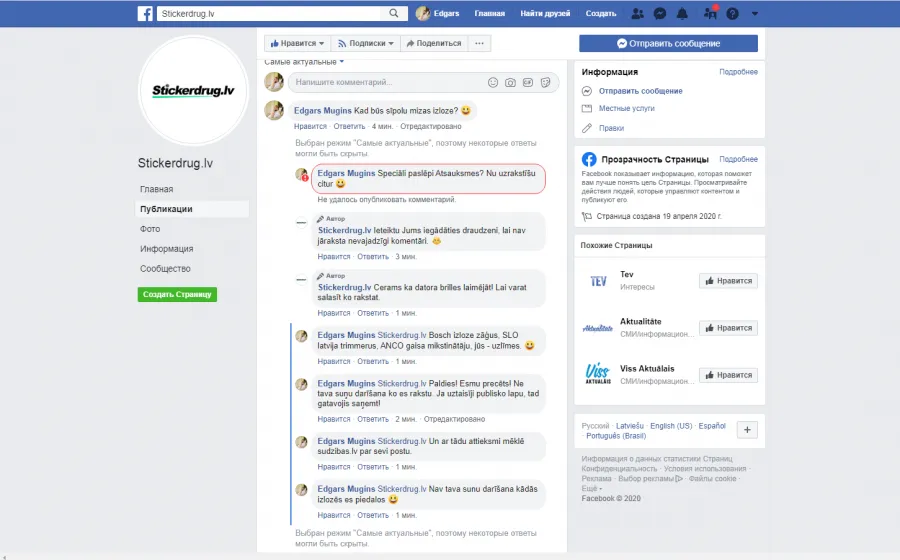Image resolution: width=900 pixels, height=560 pixels.
Task: Click the green Создать Страницу button
Action: [x=177, y=294]
